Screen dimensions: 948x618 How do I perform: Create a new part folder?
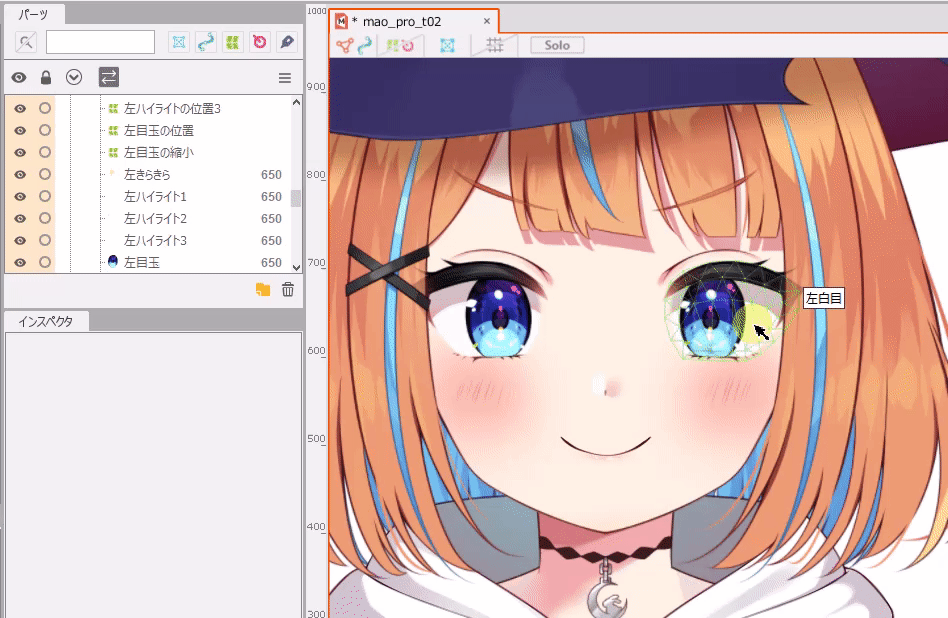tap(263, 290)
